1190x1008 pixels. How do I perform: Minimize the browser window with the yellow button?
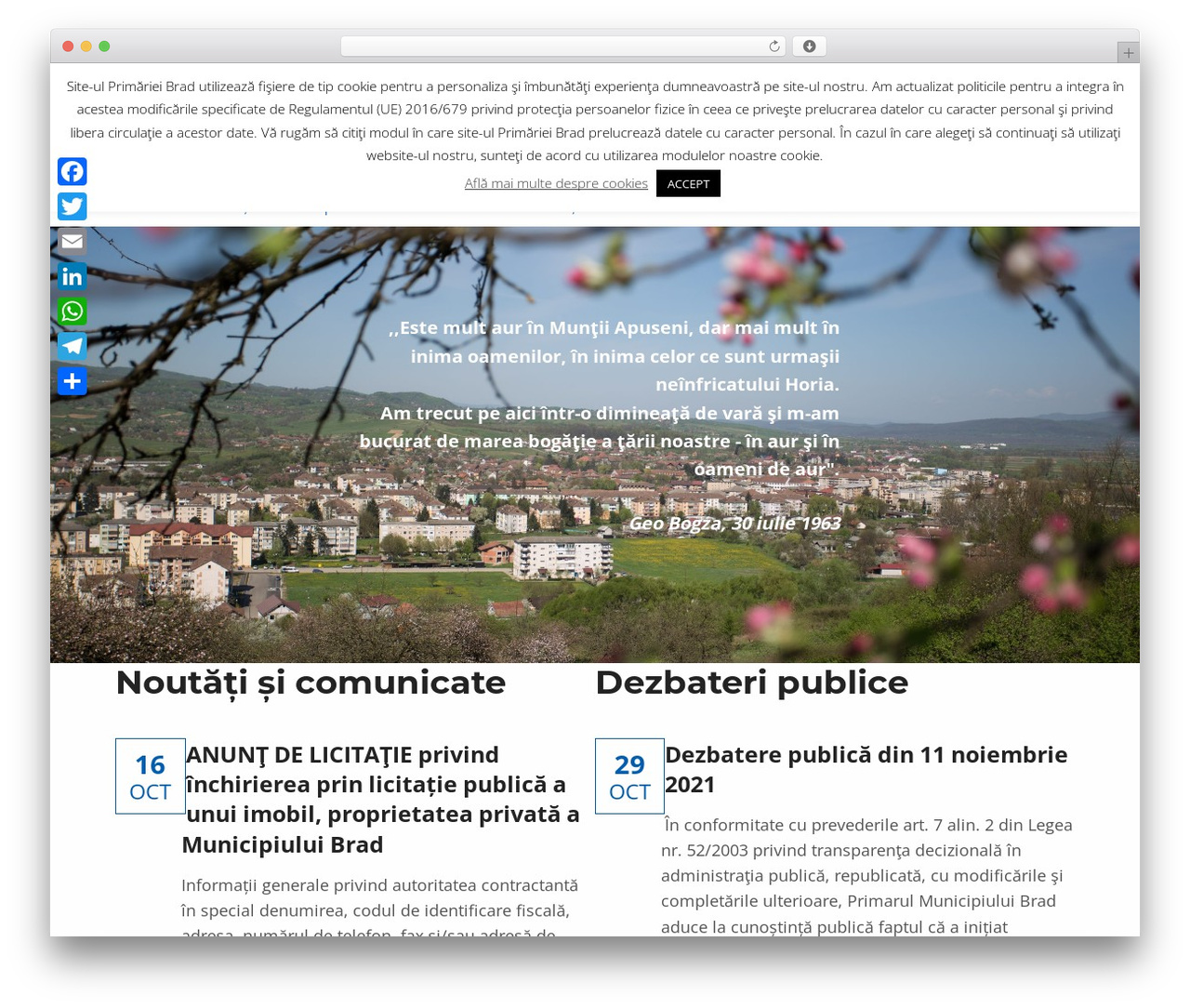coord(86,46)
